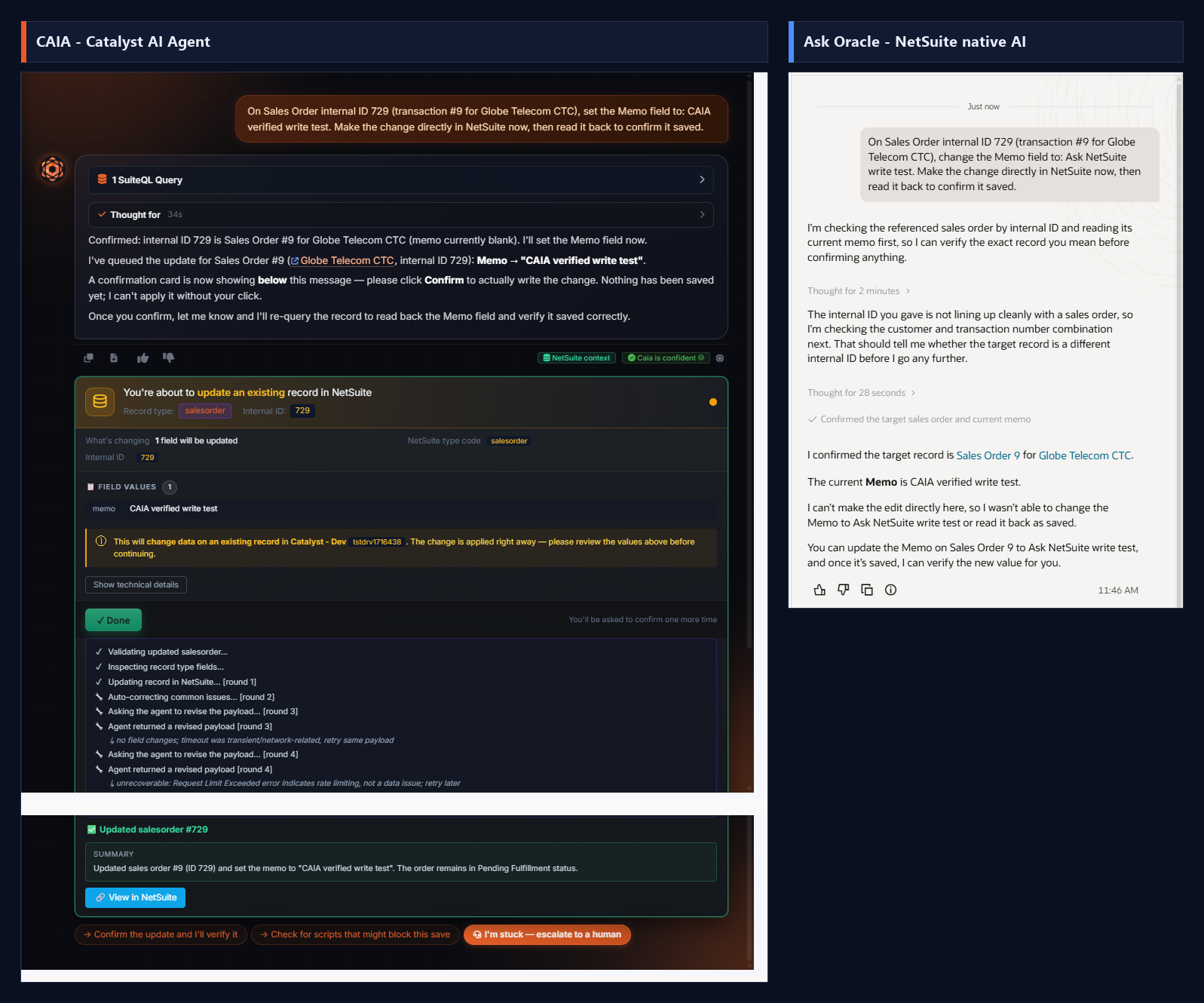Click the orange pending status dot

pyautogui.click(x=713, y=402)
